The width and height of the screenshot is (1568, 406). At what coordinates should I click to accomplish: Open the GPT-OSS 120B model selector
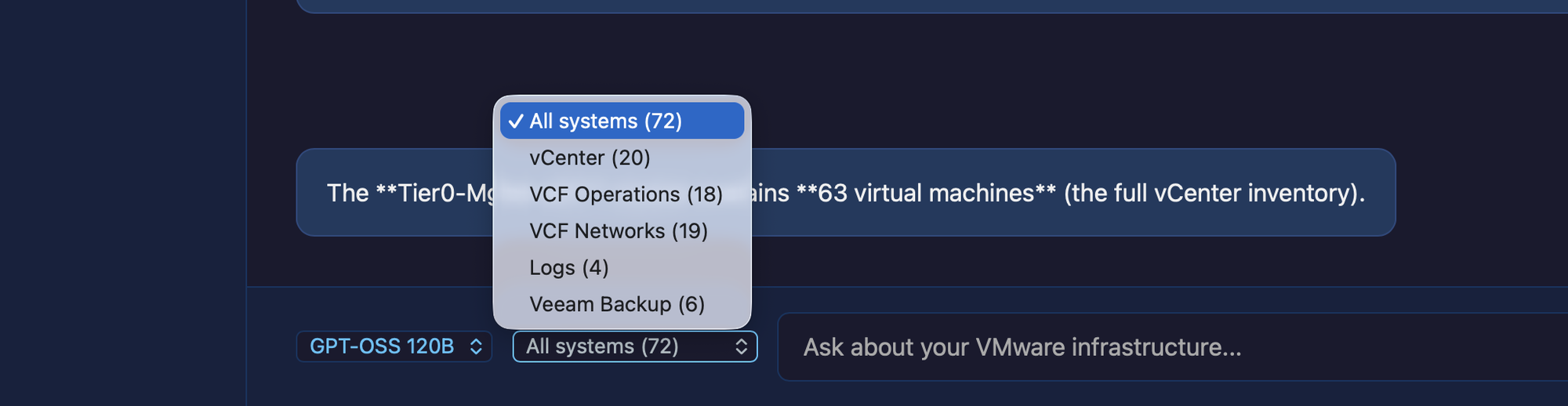tap(394, 346)
